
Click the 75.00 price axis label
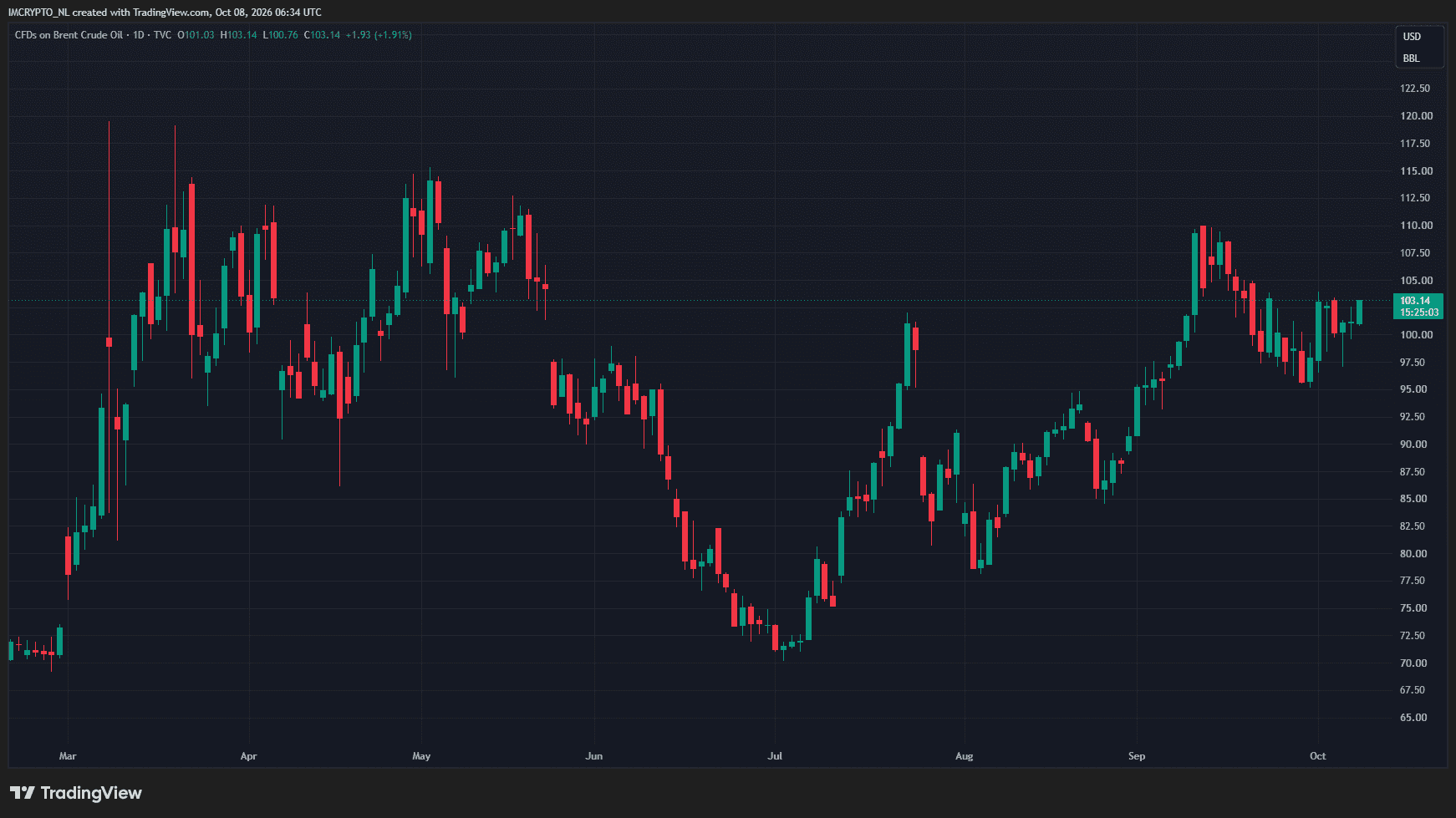[1413, 608]
